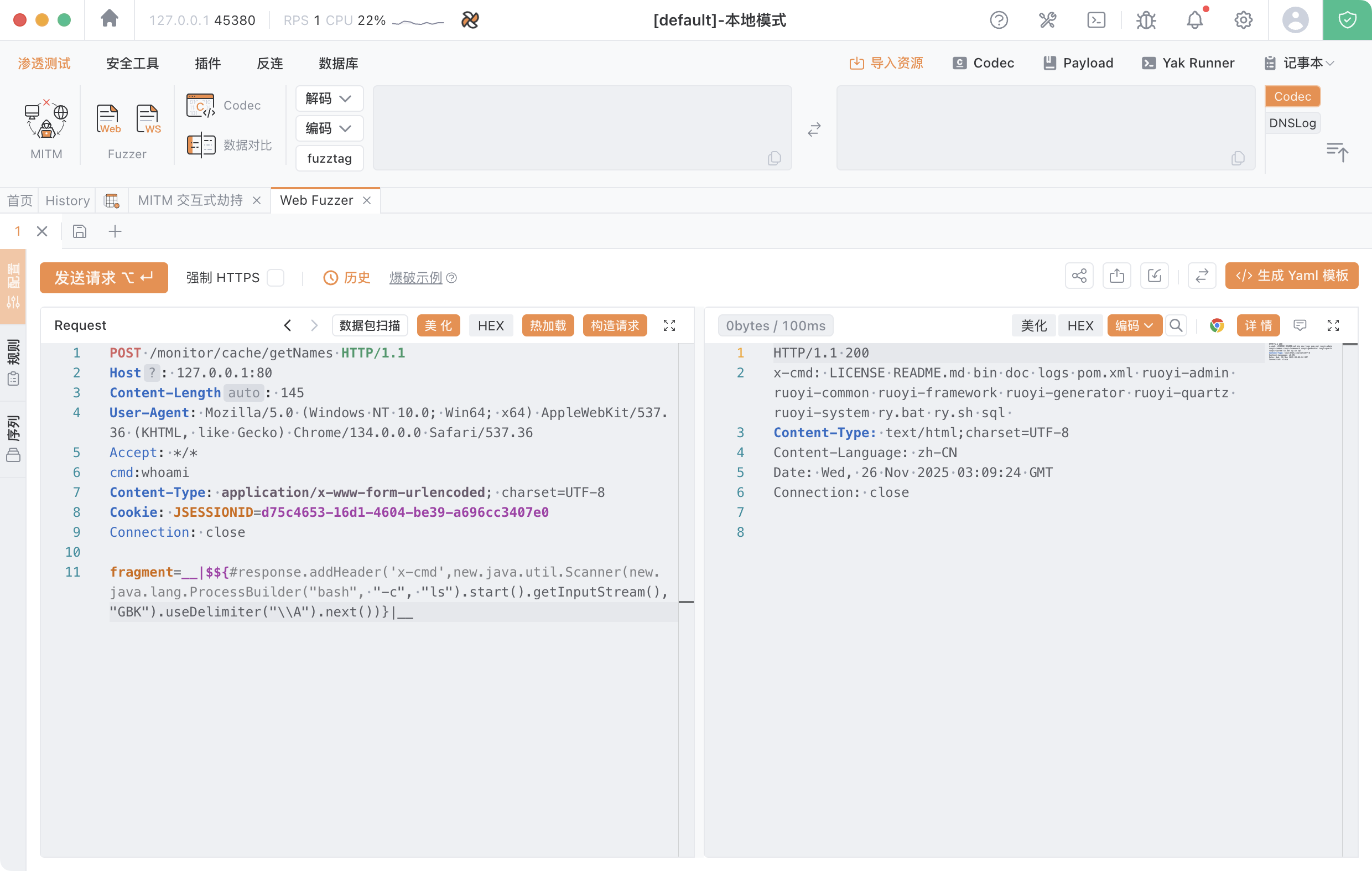This screenshot has width=1372, height=871.
Task: Open the Web Fuzzer icon
Action: 108,119
